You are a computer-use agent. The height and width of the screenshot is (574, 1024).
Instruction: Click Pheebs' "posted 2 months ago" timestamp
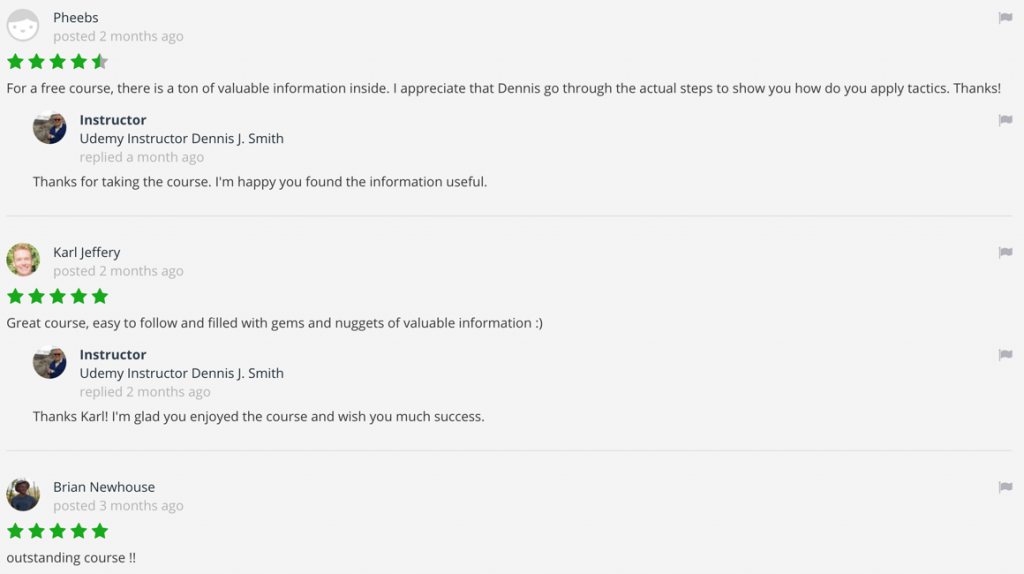pos(118,37)
